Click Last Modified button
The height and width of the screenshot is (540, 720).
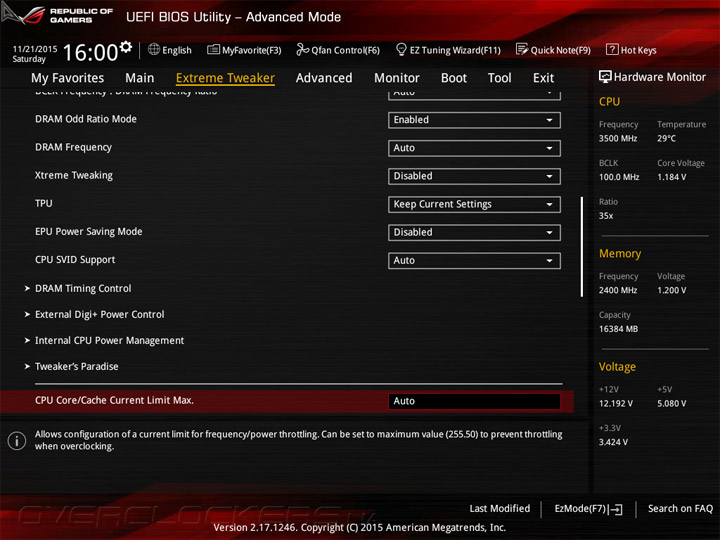500,509
